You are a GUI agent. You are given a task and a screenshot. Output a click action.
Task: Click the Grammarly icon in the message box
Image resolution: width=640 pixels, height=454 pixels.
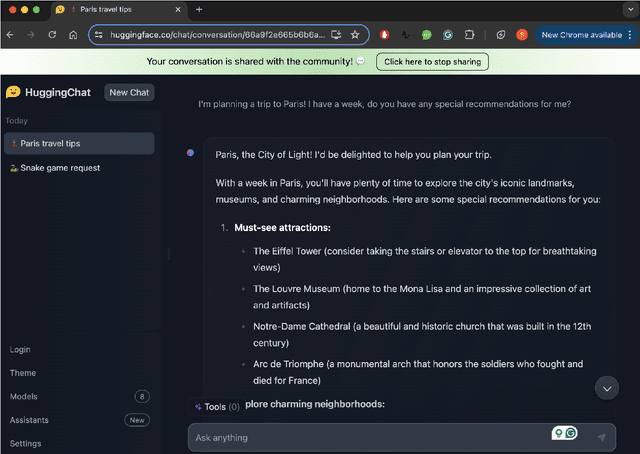[571, 433]
